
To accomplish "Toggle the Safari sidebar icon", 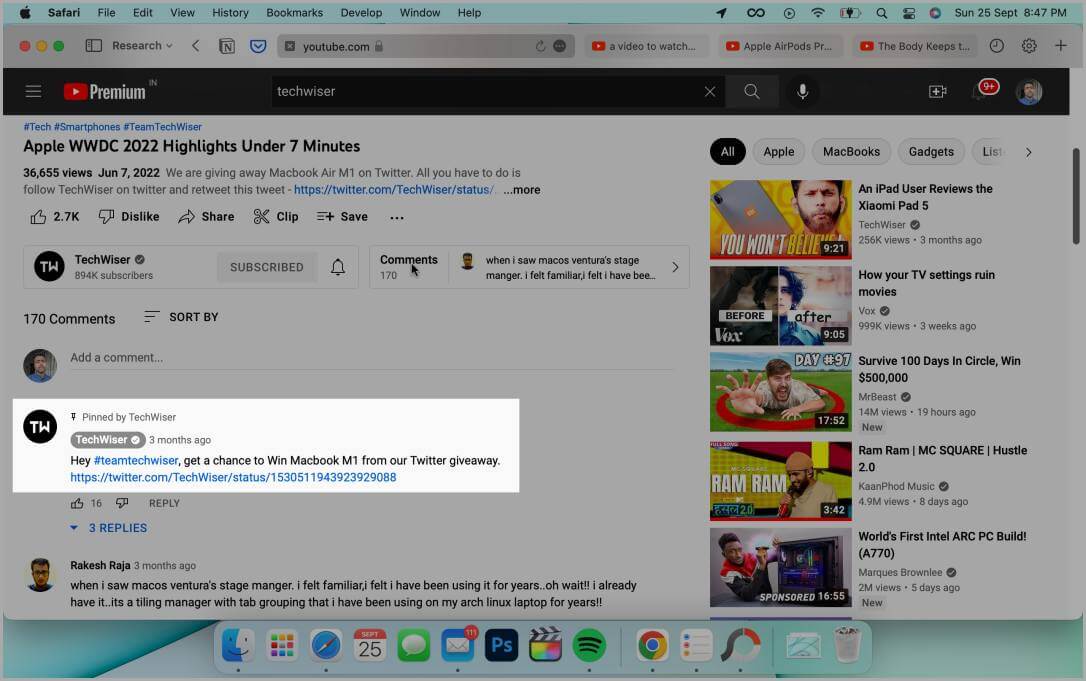I will click(94, 46).
